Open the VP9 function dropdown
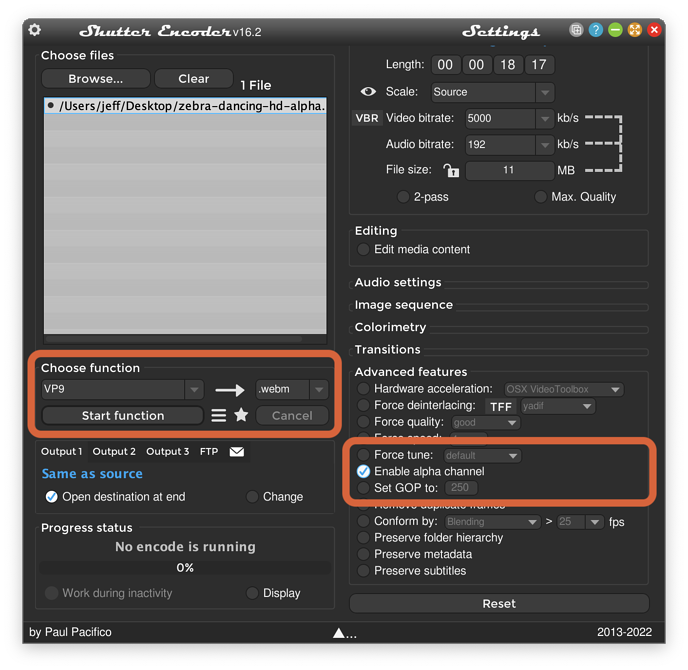Screen dimensions: 688x670 pyautogui.click(x=123, y=389)
